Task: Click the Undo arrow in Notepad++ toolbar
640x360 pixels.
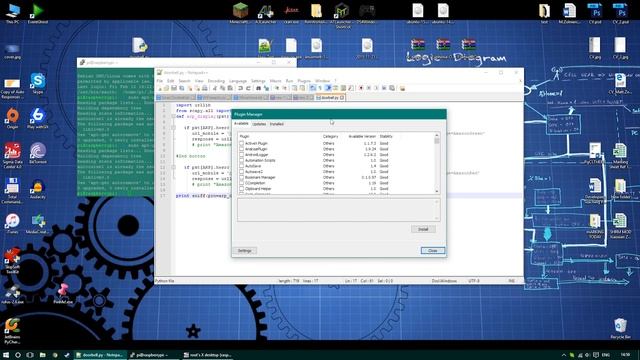Action: (x=240, y=88)
